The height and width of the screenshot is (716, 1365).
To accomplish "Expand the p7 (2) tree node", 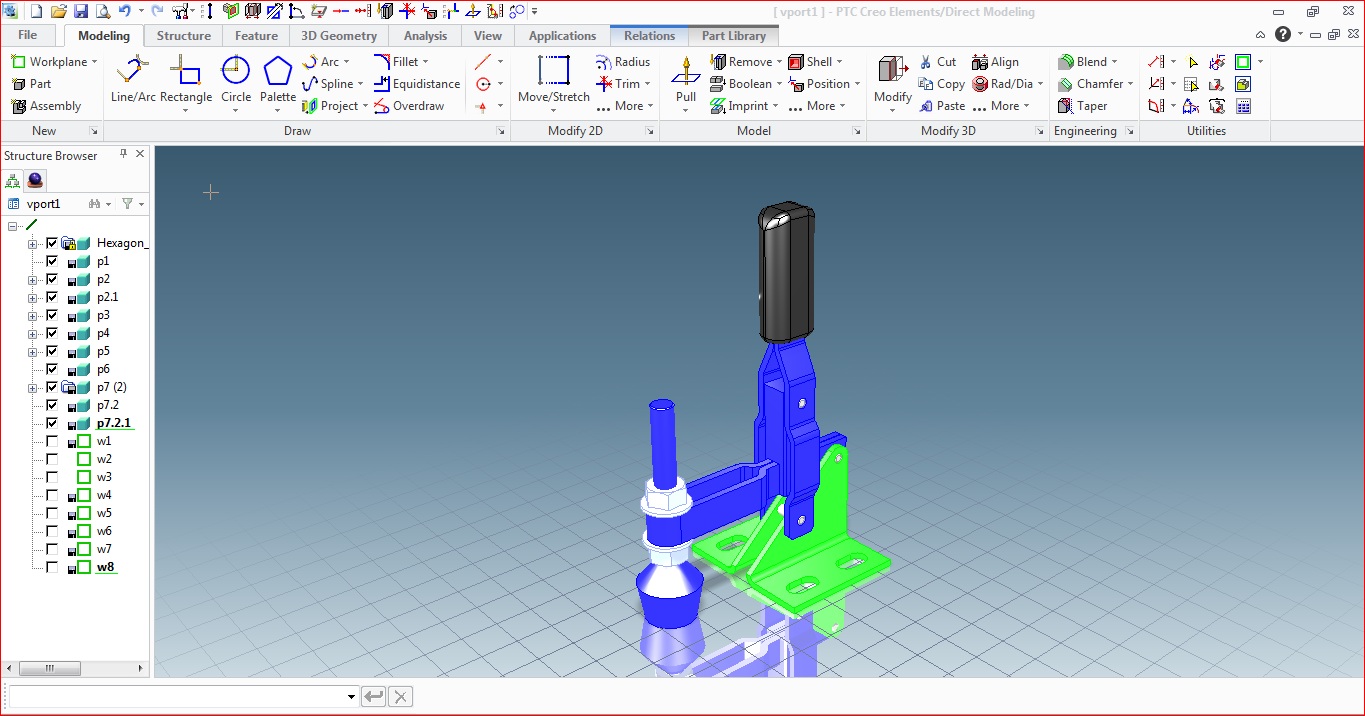I will coord(32,387).
